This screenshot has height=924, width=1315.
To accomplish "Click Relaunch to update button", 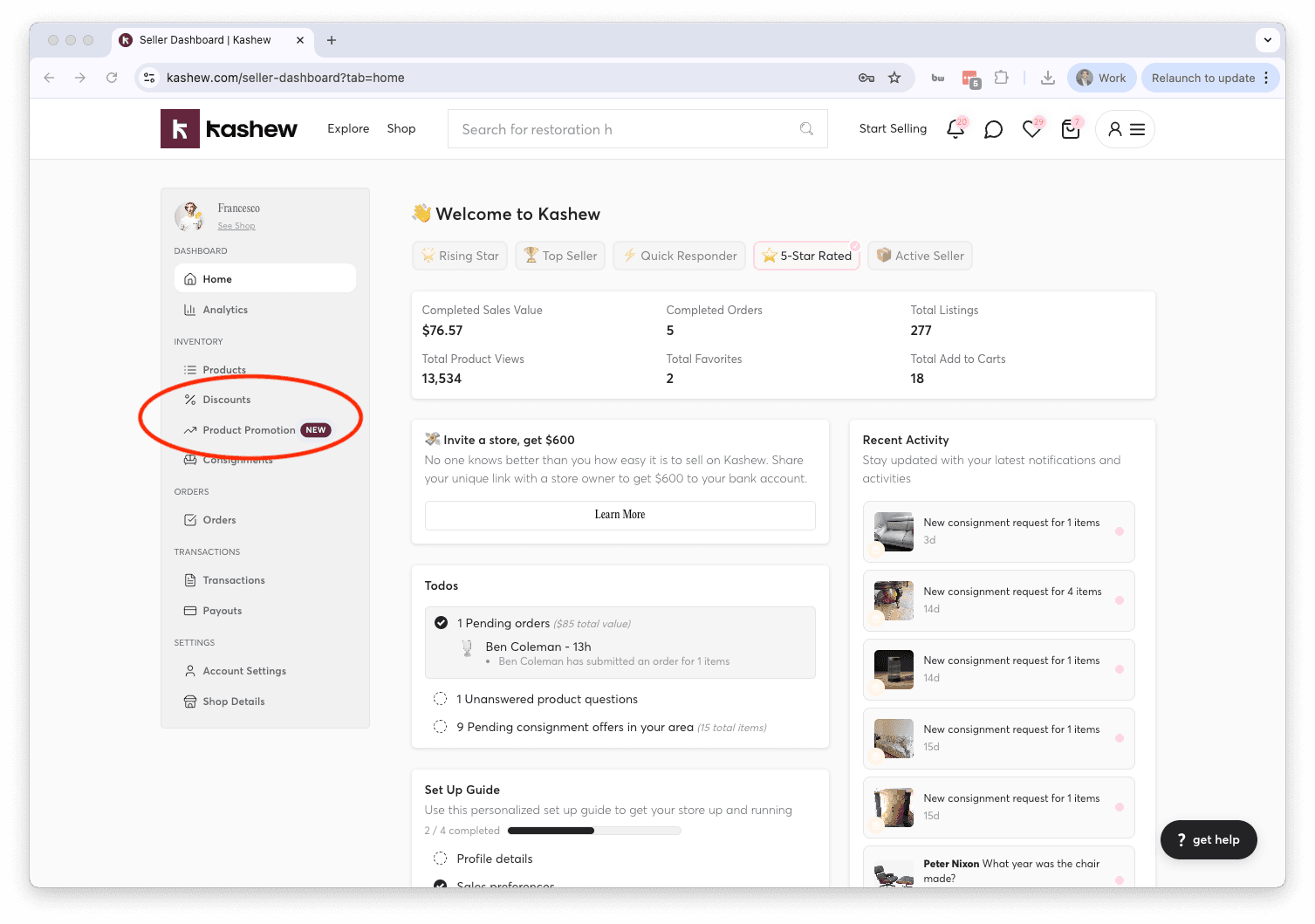I will click(1203, 78).
